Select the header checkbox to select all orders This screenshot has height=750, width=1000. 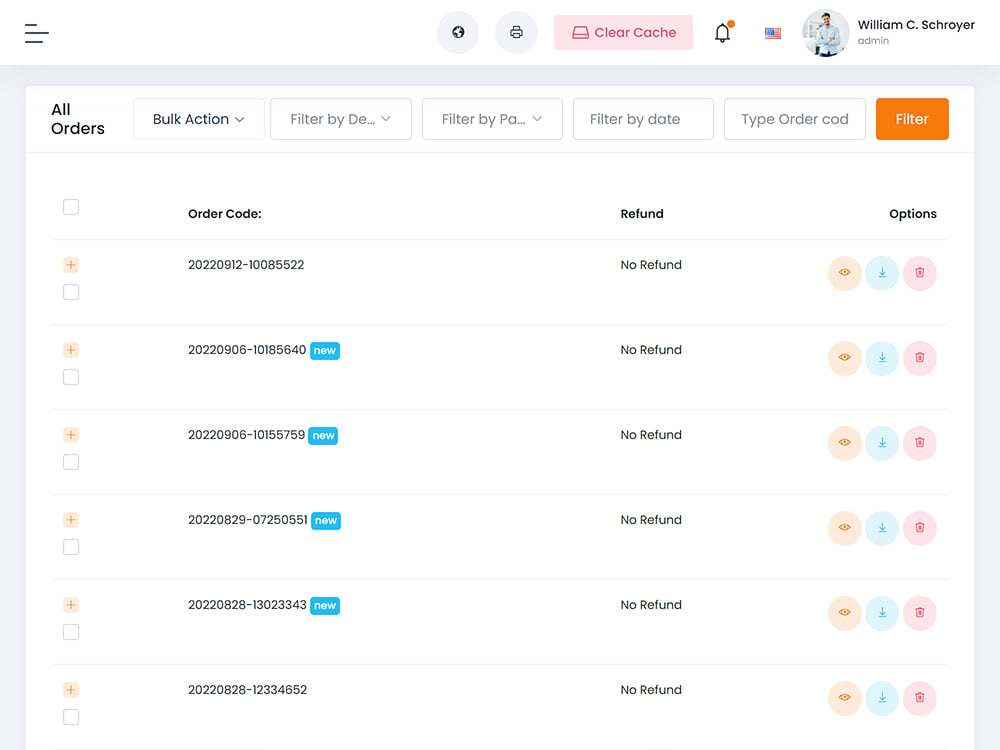(x=71, y=207)
